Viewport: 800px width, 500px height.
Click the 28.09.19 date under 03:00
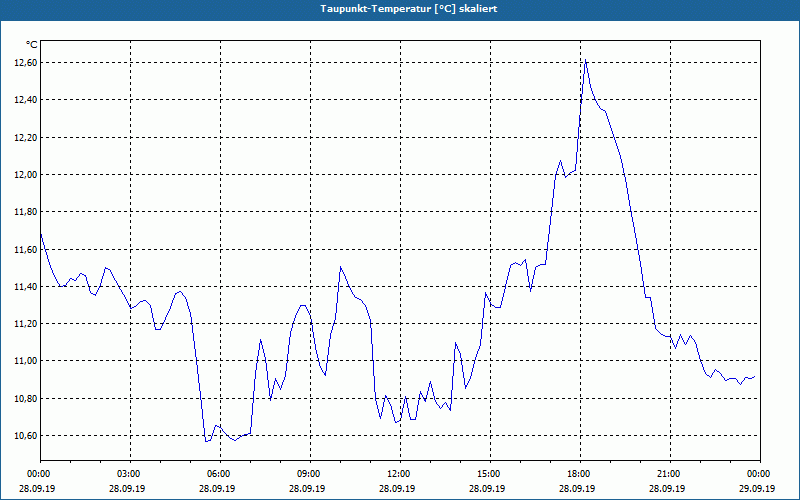tap(127, 488)
